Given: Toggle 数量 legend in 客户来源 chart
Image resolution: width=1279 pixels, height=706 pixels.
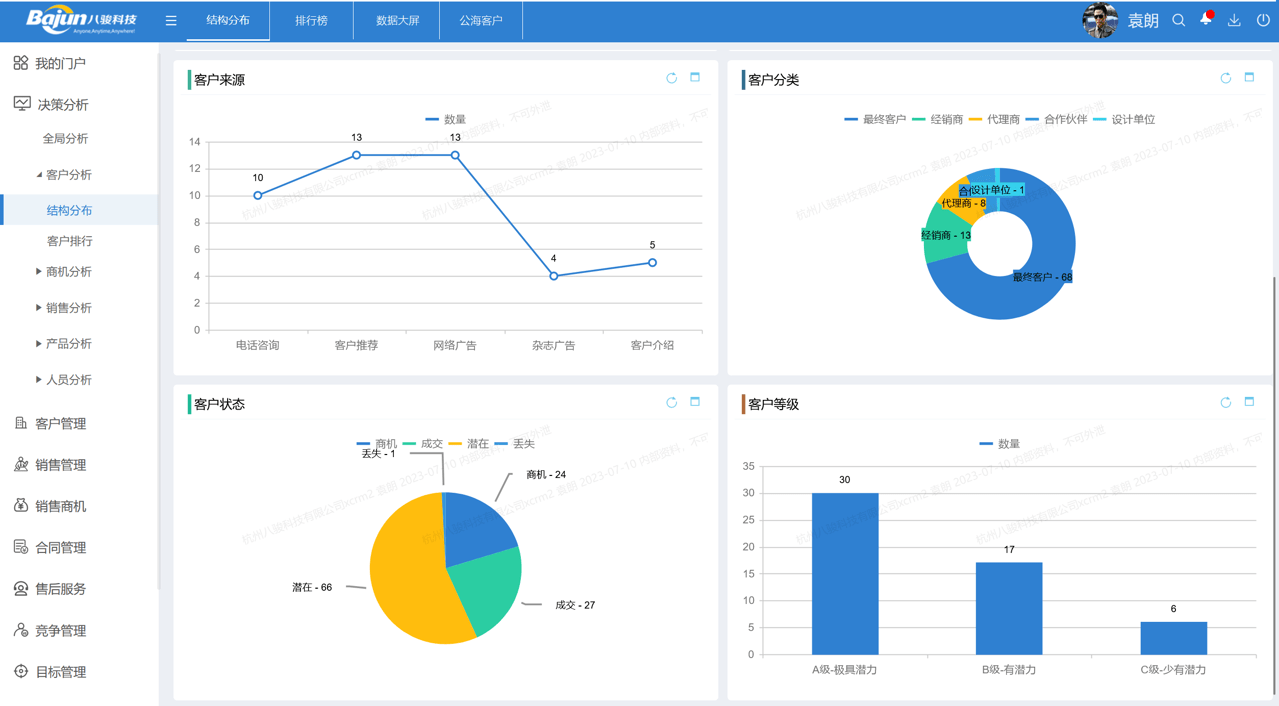Looking at the screenshot, I should 446,119.
